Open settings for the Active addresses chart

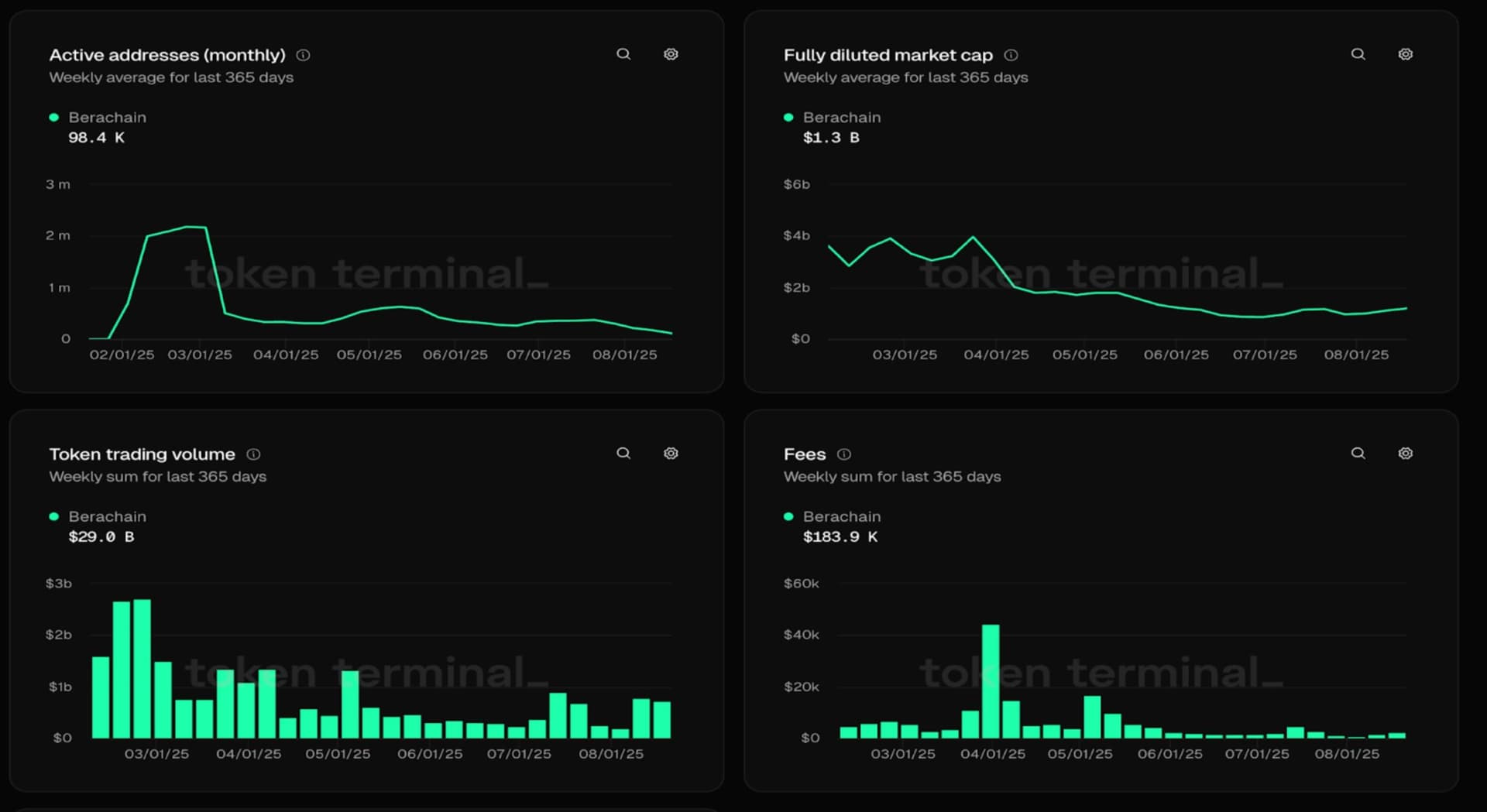coord(671,53)
